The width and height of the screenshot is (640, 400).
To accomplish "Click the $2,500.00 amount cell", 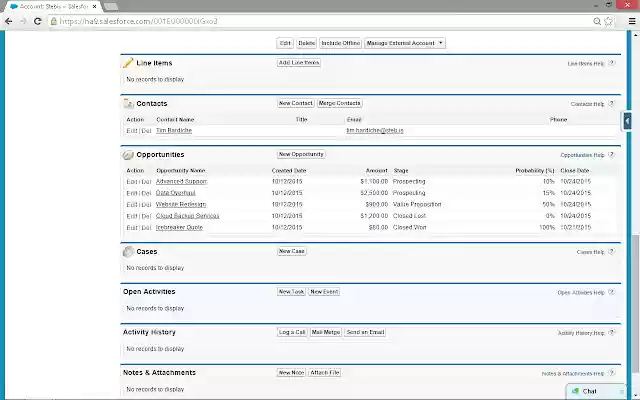I will point(374,193).
